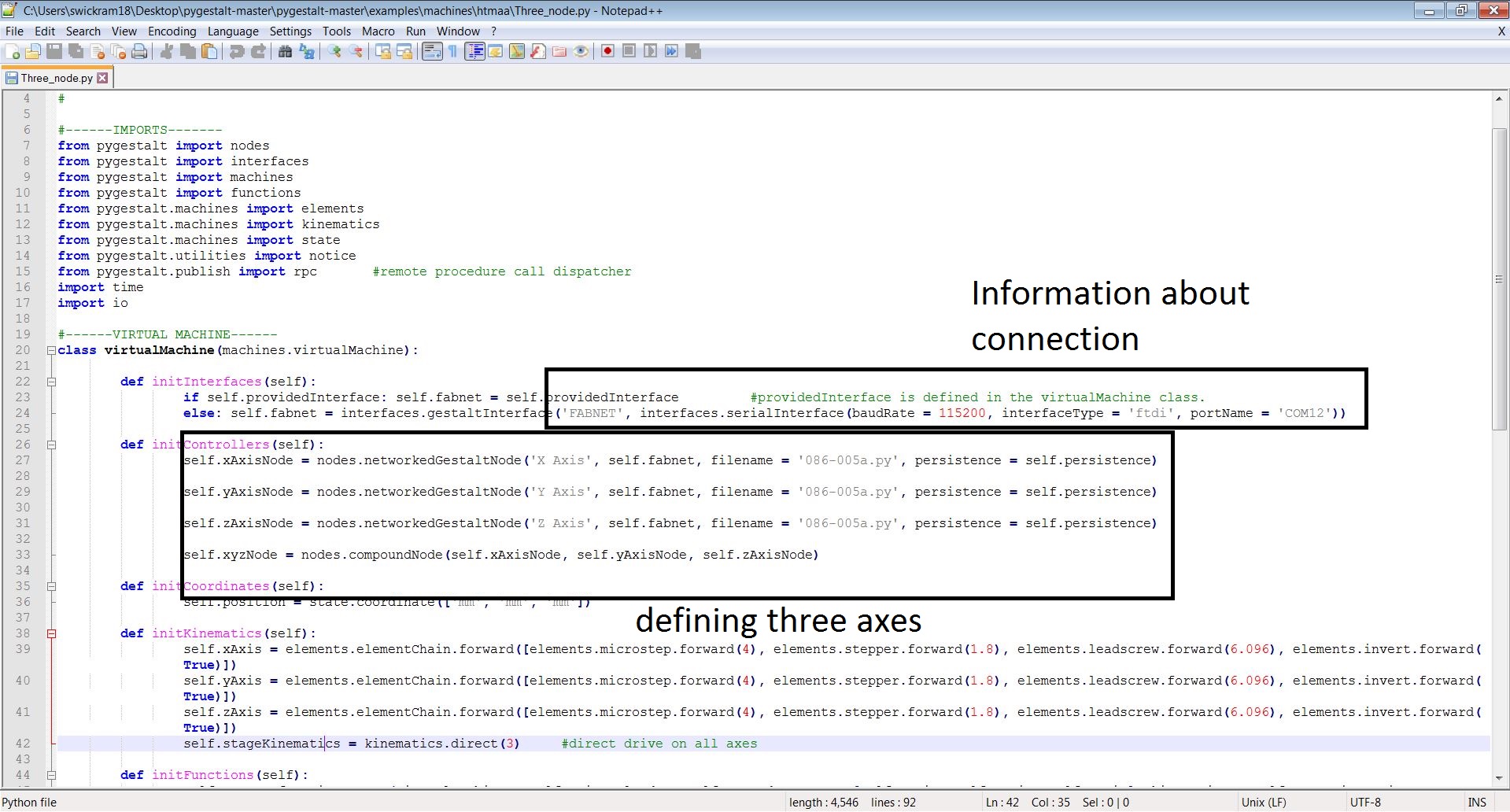
Task: Select the Three_node.py tab
Action: 57,78
